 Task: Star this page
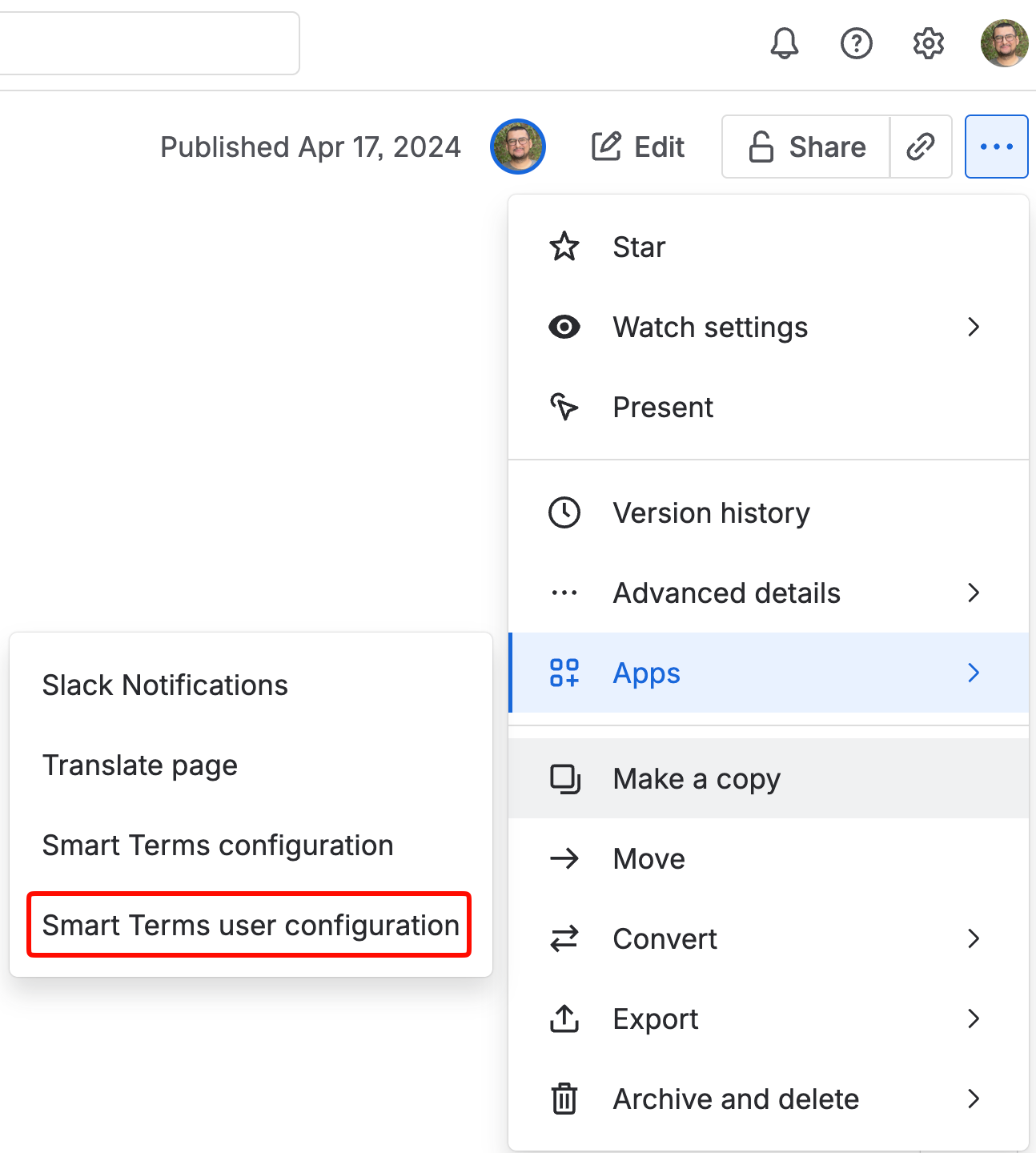click(639, 247)
